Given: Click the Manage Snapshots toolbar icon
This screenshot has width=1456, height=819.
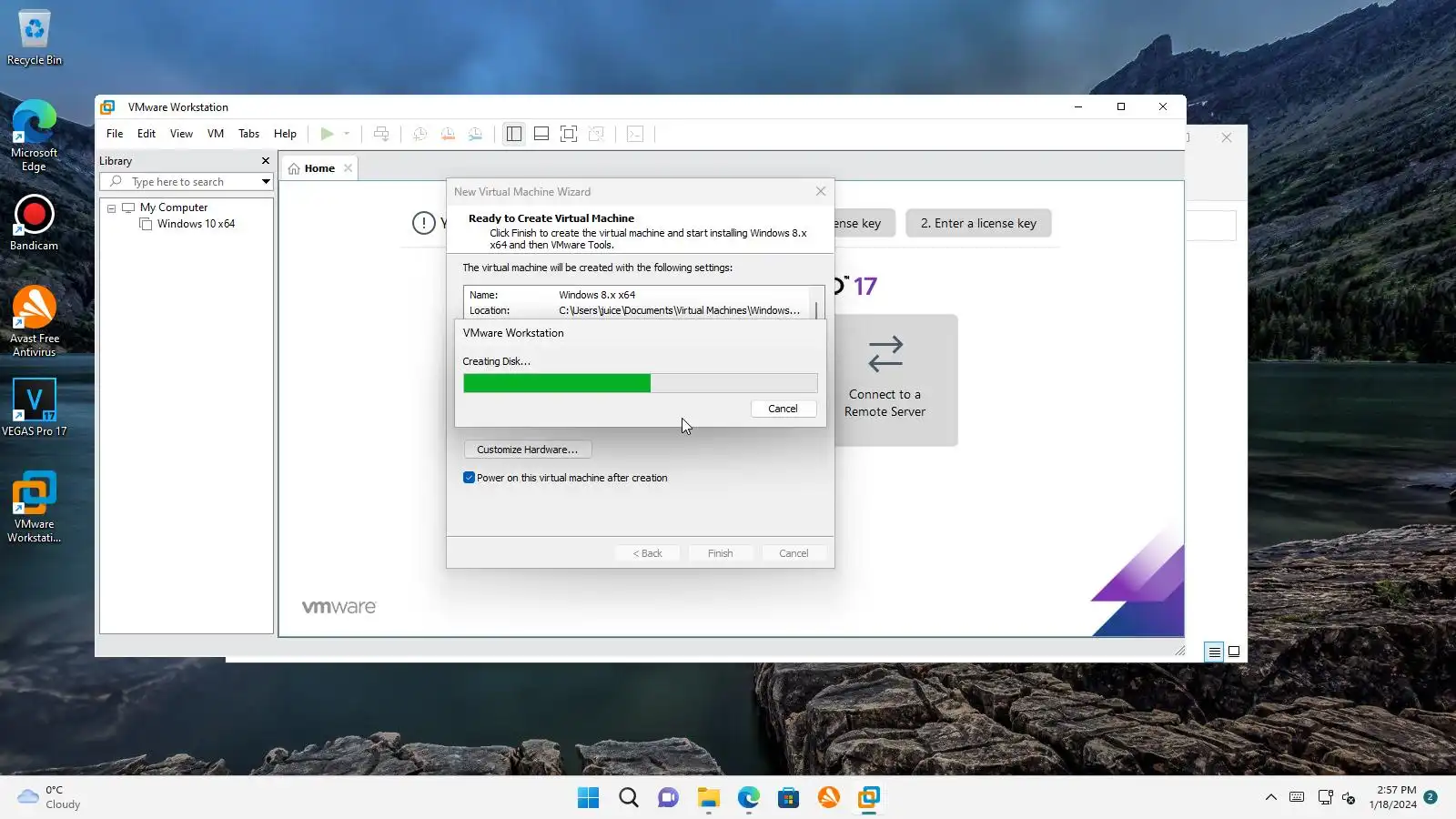Looking at the screenshot, I should tap(475, 134).
